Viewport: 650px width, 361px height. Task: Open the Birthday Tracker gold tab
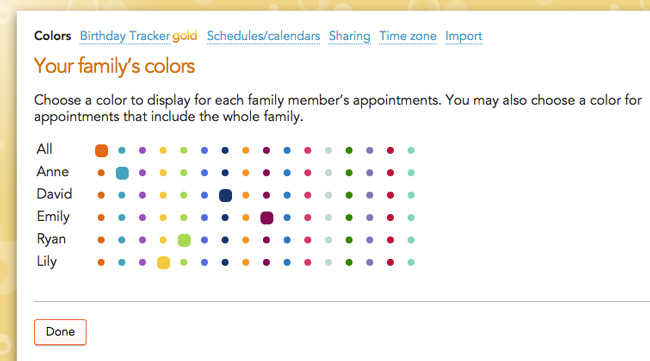(x=138, y=36)
